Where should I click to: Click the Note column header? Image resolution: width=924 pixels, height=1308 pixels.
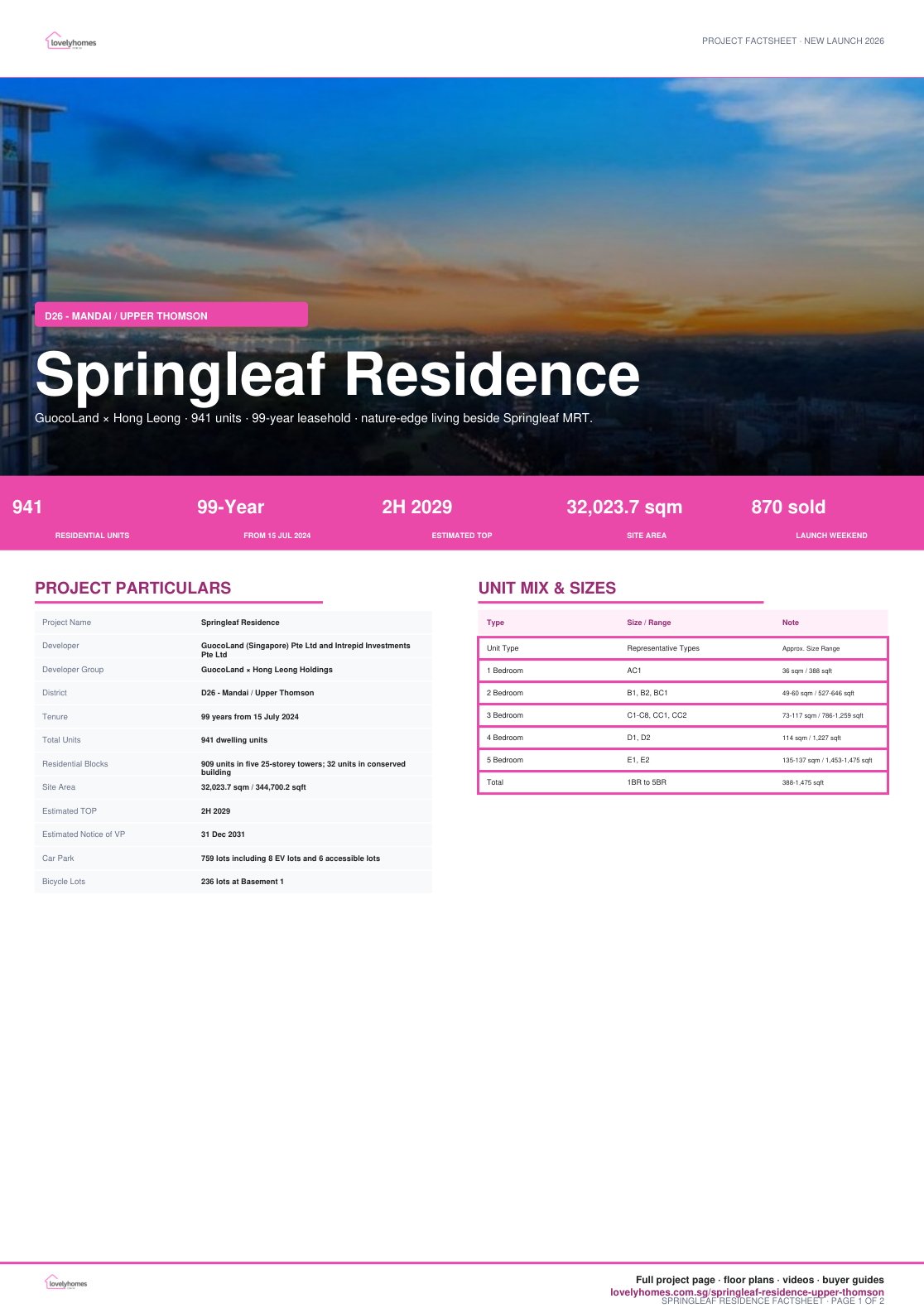[x=791, y=623]
